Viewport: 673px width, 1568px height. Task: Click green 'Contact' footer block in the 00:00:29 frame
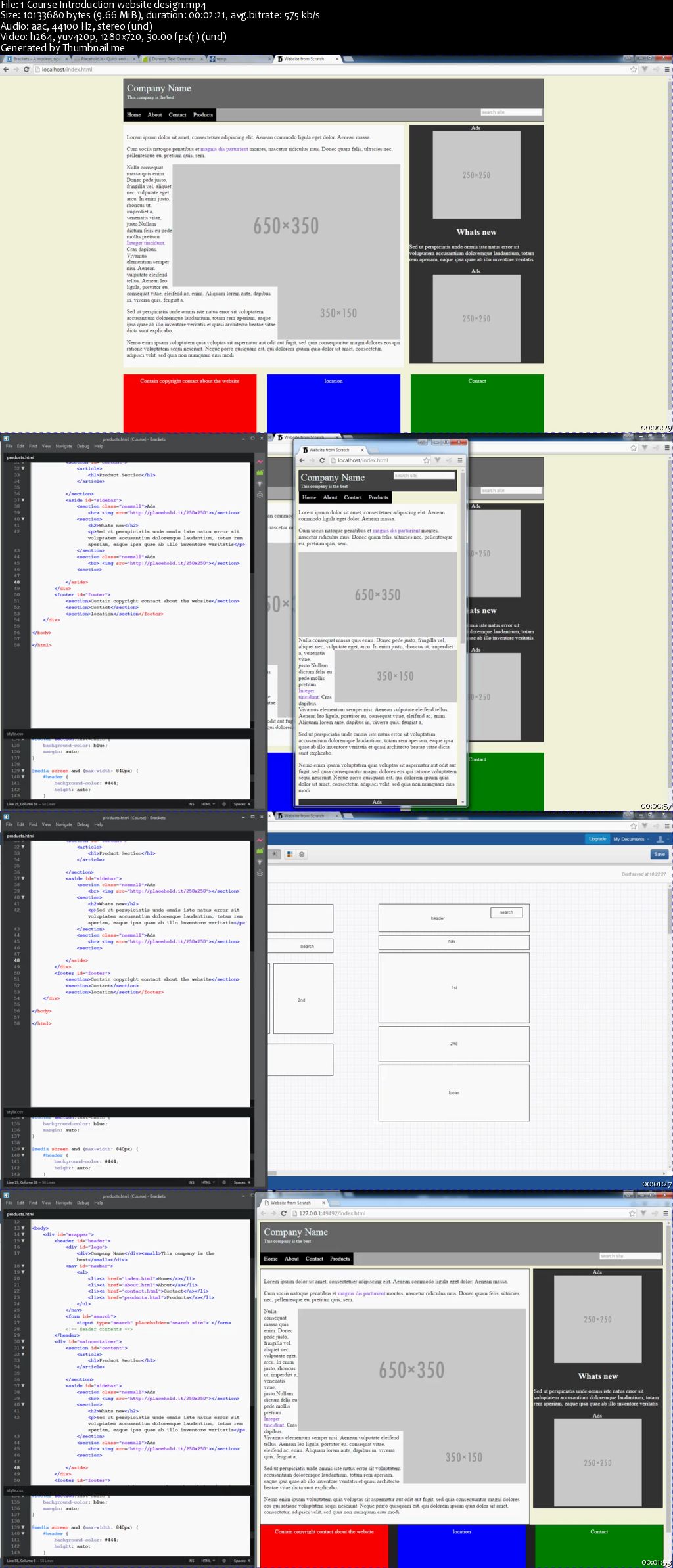point(477,403)
